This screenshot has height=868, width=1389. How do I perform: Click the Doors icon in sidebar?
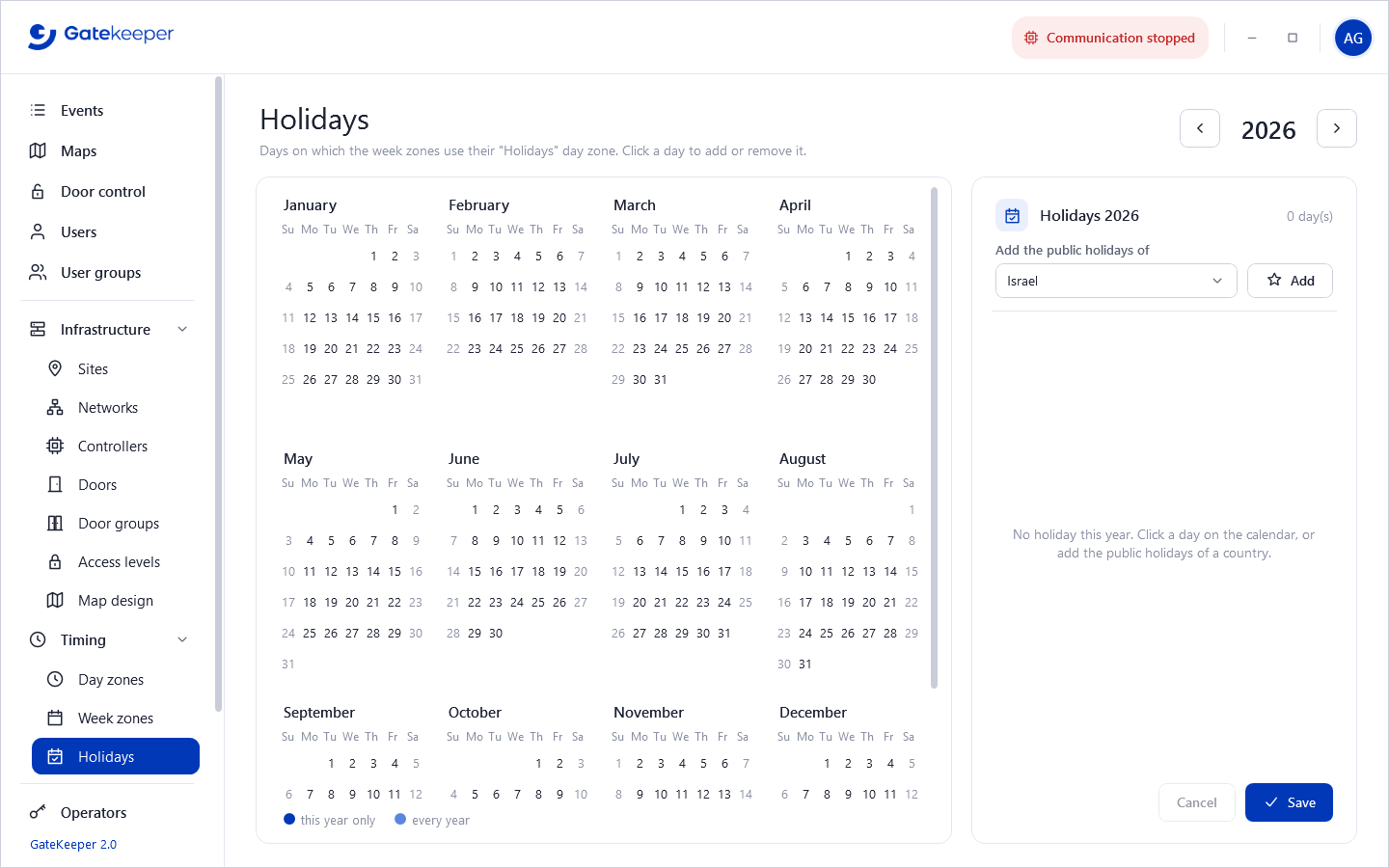(55, 484)
